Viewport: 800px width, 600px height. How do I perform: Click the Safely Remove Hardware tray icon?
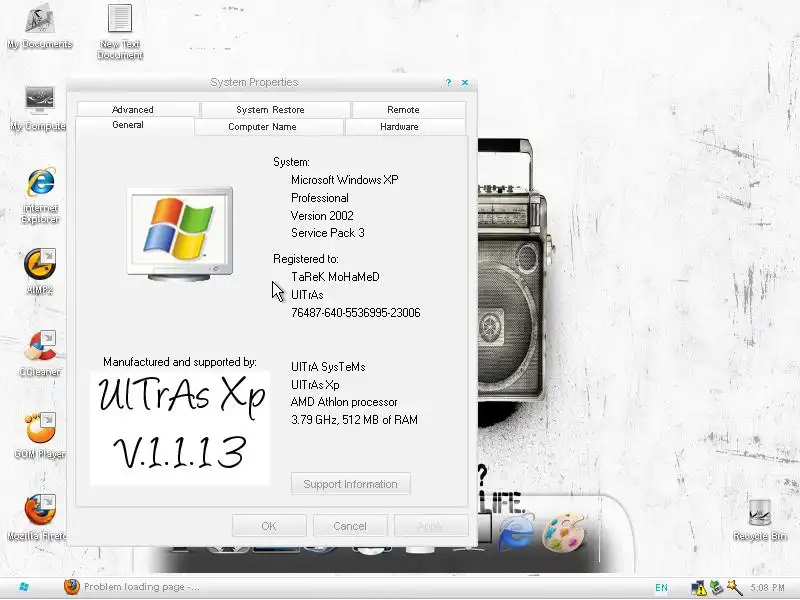click(x=716, y=587)
